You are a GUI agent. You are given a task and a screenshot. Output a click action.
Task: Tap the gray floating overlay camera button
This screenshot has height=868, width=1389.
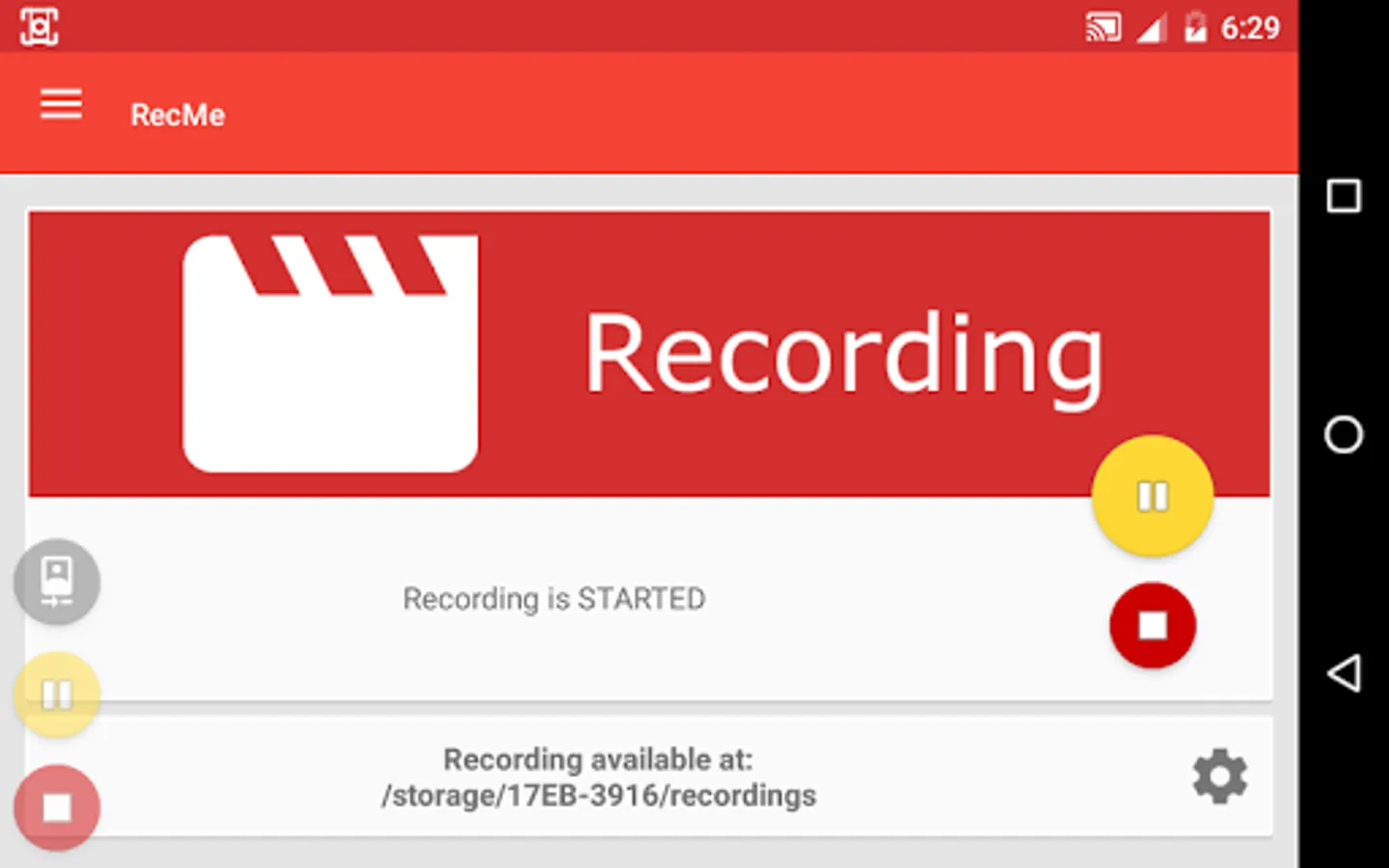pyautogui.click(x=57, y=582)
